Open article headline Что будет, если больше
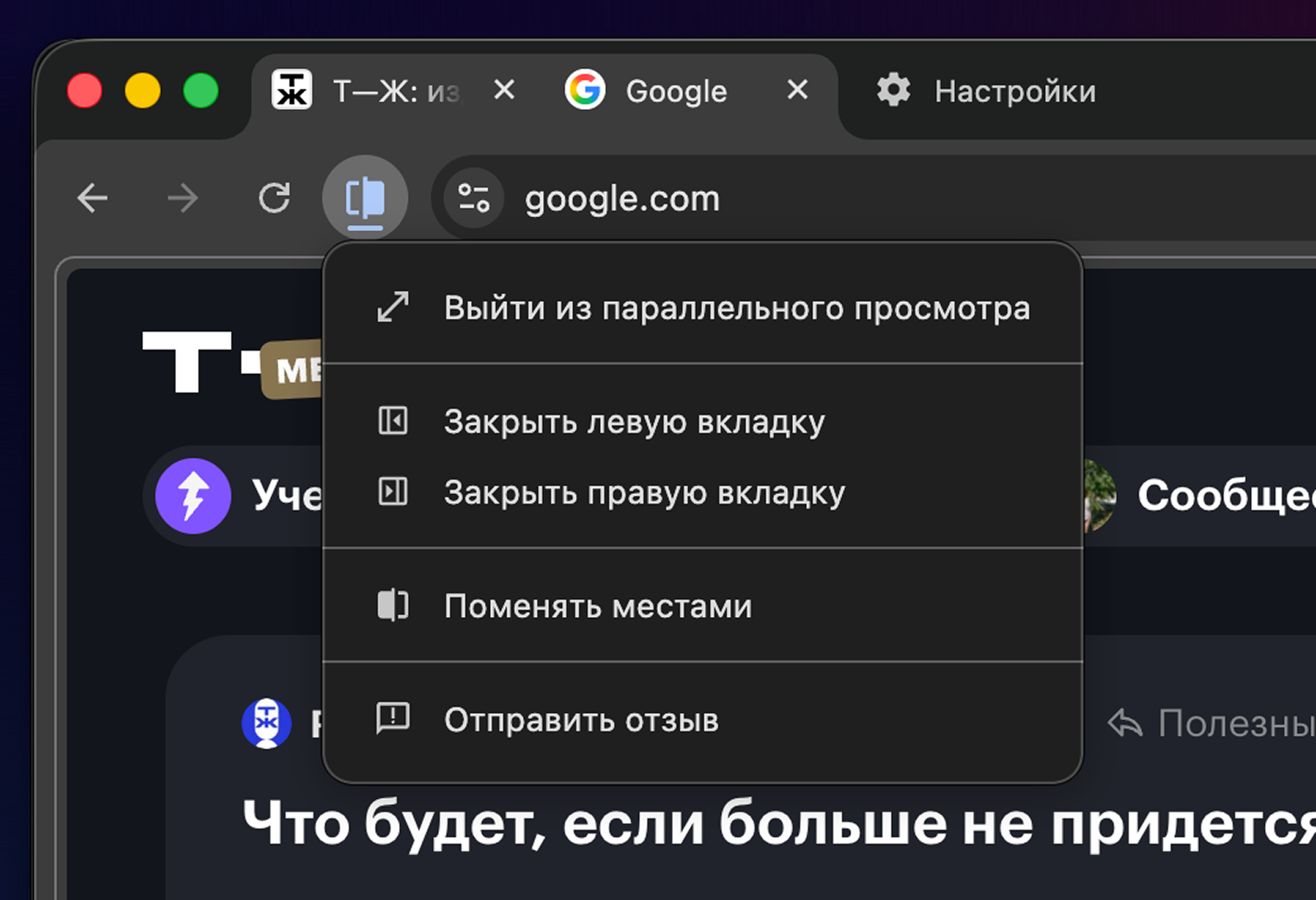 click(x=779, y=824)
